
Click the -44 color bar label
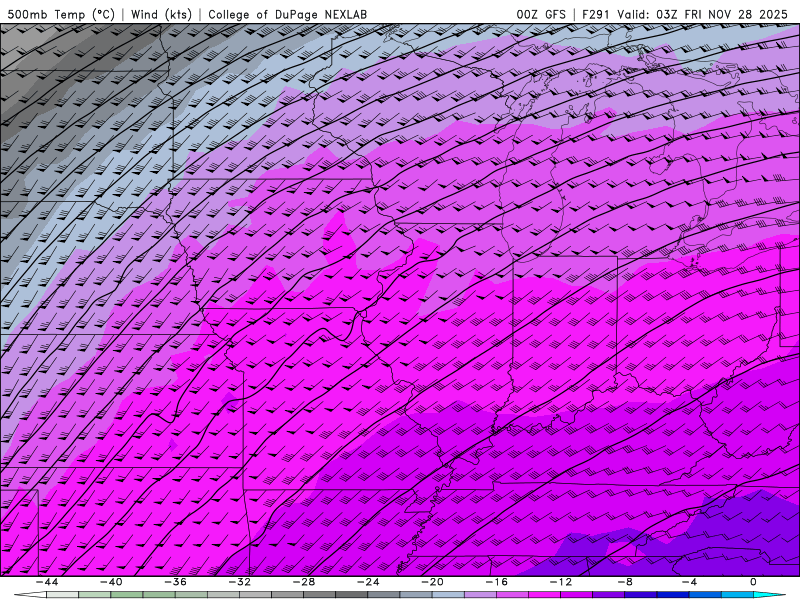47,582
